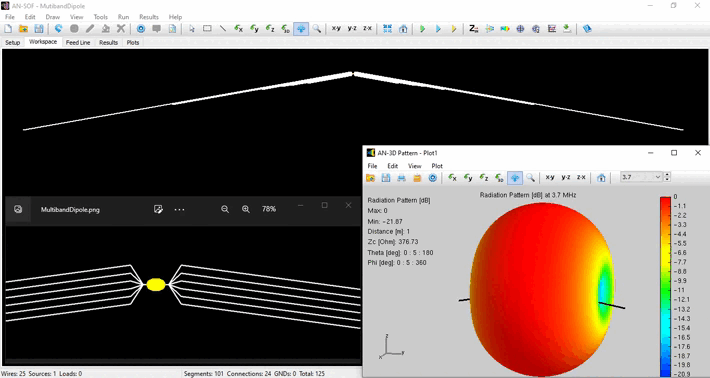Click the yellow feed point ellipse

[156, 284]
